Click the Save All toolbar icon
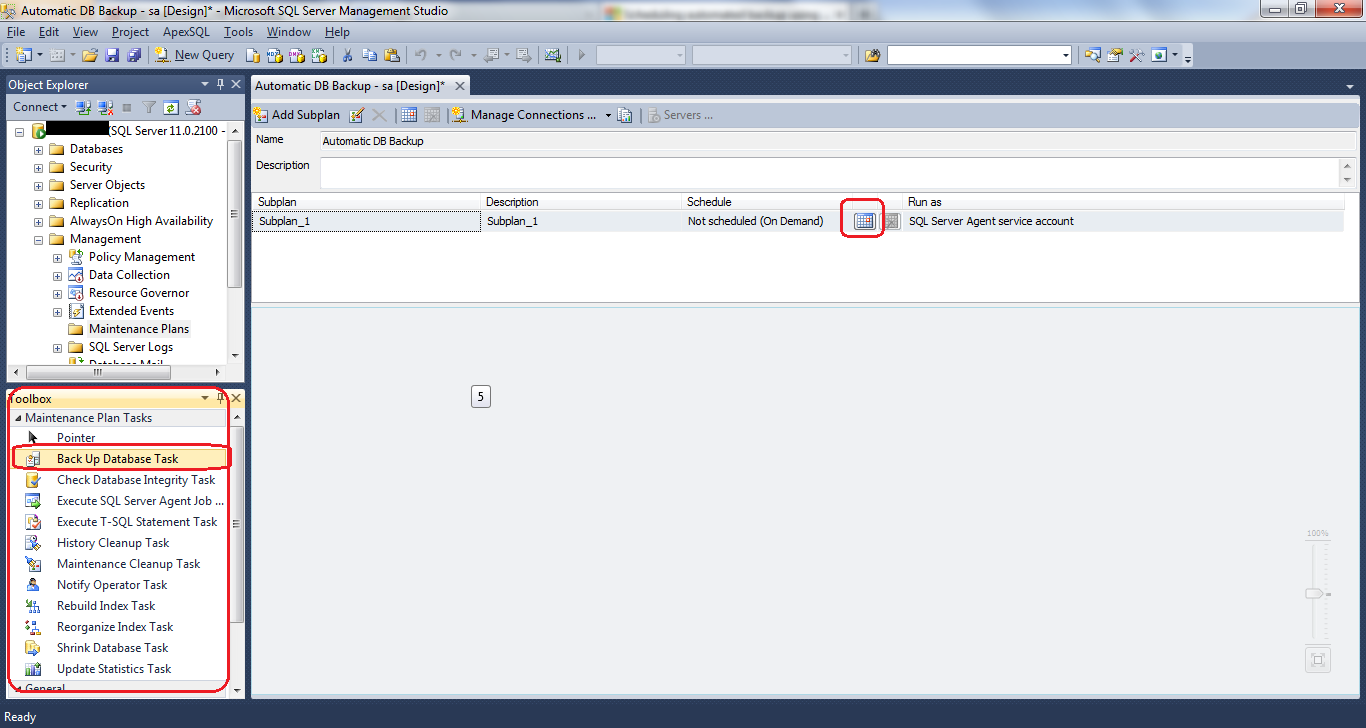This screenshot has height=728, width=1366. click(133, 55)
